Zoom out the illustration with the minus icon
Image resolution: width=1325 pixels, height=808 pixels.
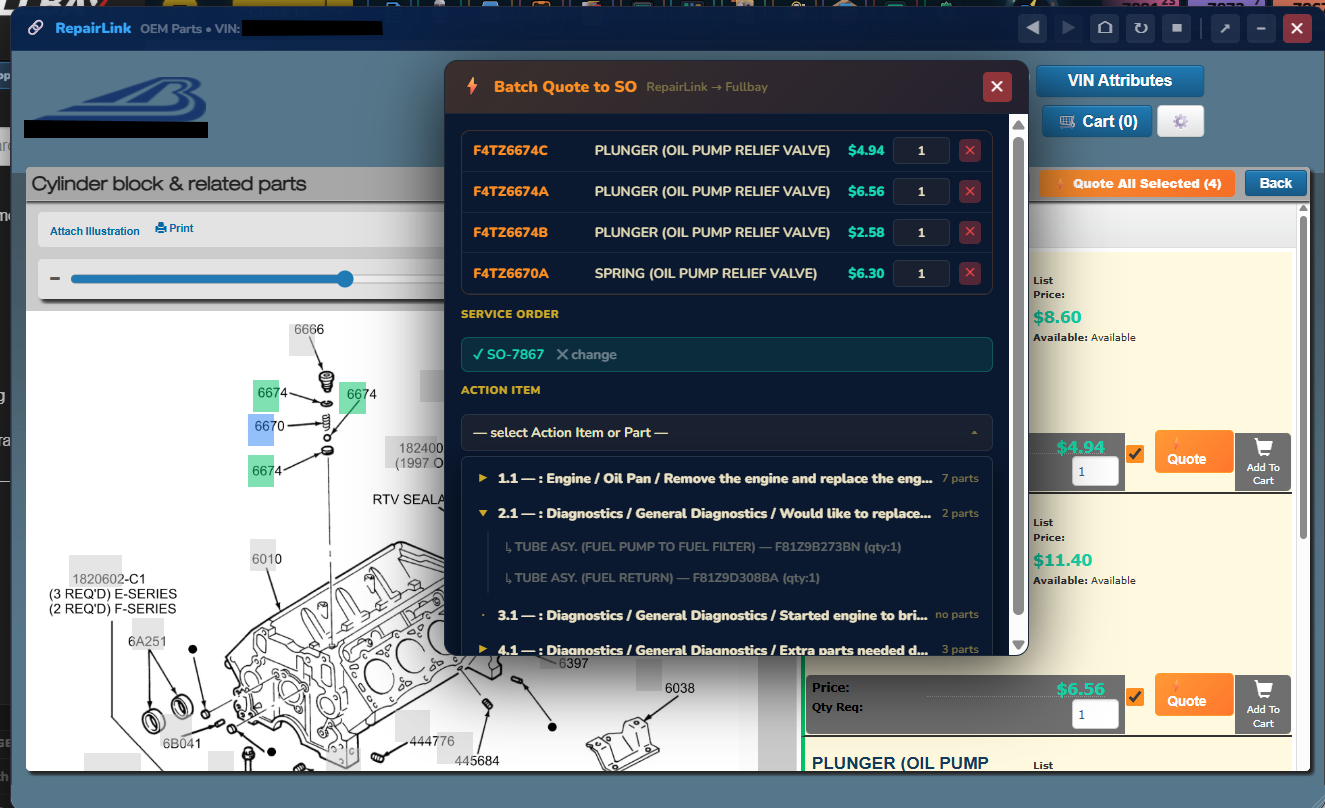point(55,279)
